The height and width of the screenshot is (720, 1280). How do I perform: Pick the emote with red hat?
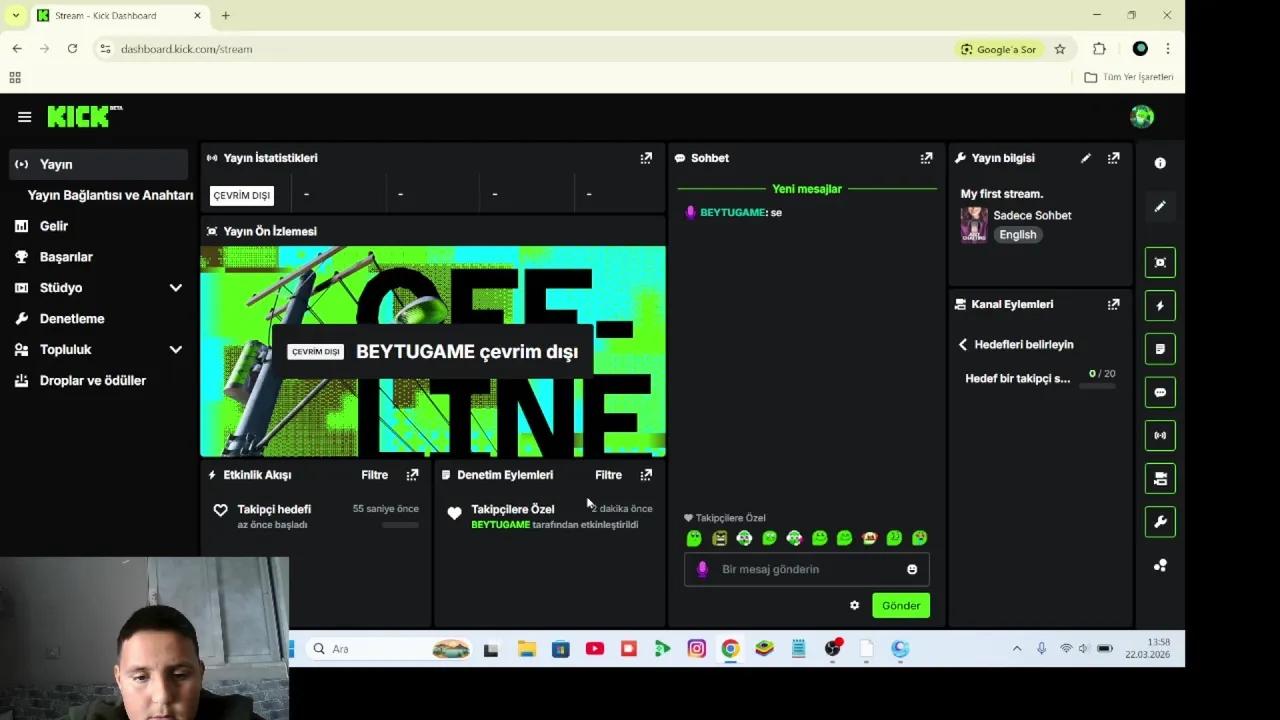point(869,538)
